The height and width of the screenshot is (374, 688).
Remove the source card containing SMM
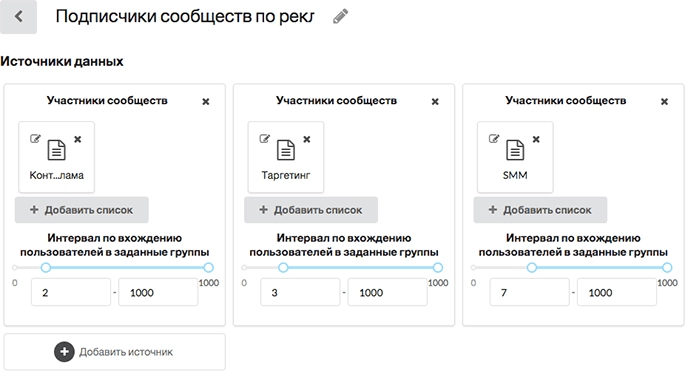664,101
